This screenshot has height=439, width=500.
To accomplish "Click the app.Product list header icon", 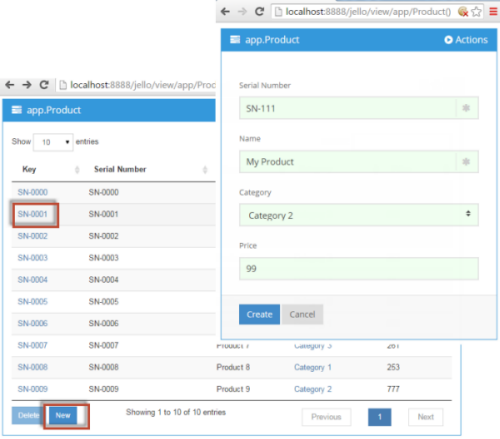I will click(x=17, y=110).
